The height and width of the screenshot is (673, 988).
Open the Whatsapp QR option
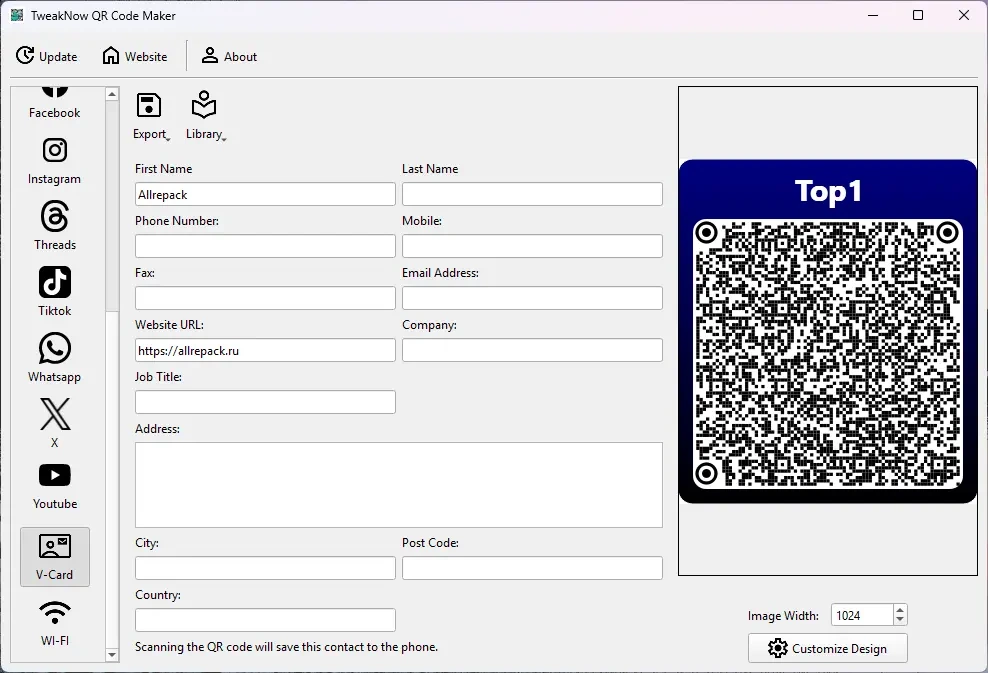(55, 357)
